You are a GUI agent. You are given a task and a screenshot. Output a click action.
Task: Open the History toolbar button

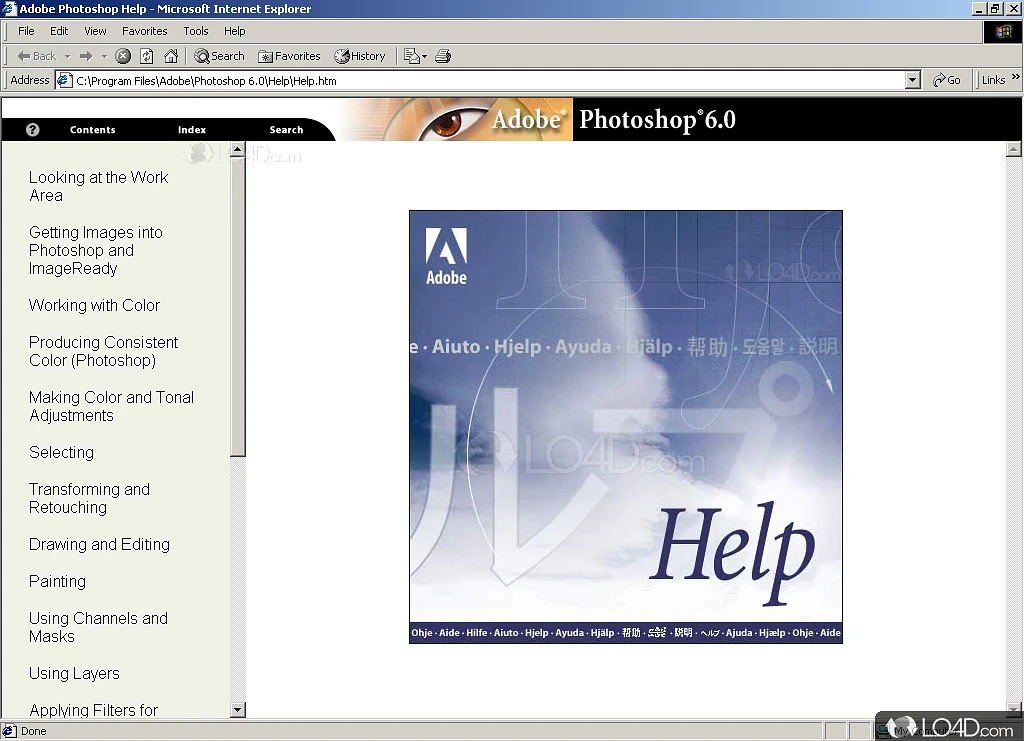(360, 57)
